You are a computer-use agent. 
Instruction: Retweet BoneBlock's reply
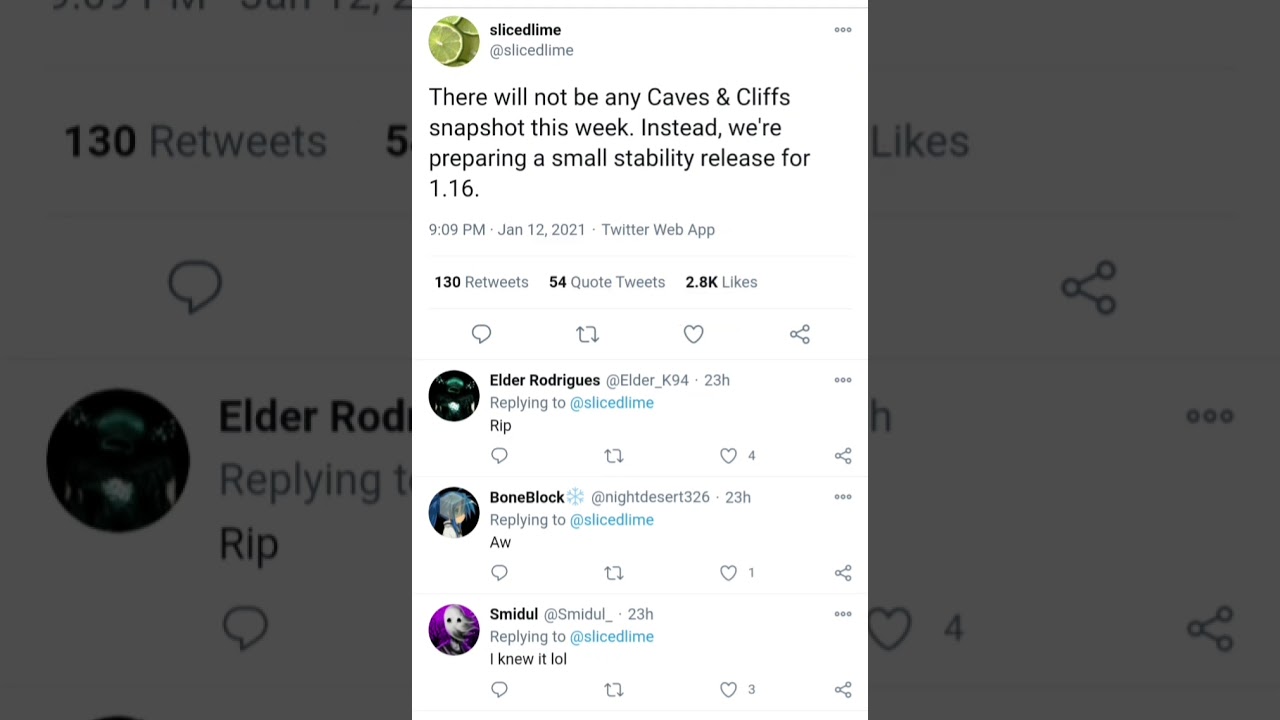[x=614, y=573]
